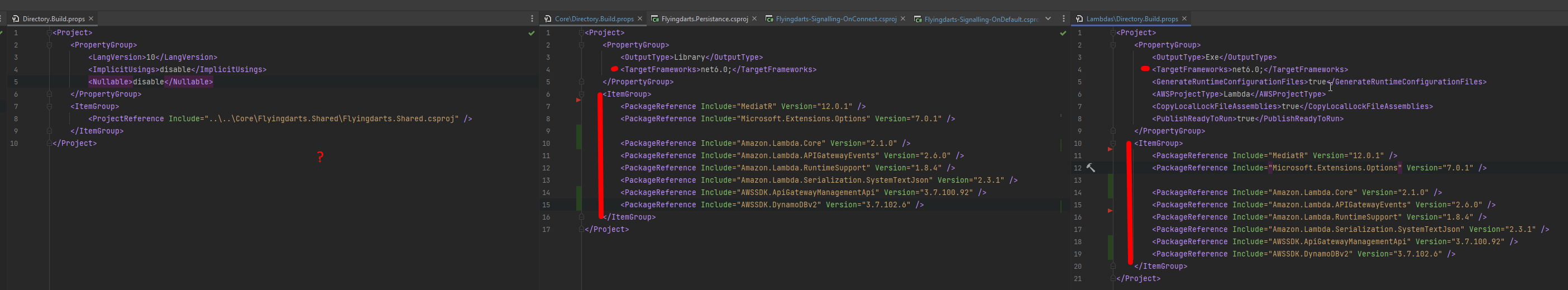The image size is (1568, 290).
Task: Click the GenerateRuntimeConfigurationFiles line
Action: click(1319, 82)
